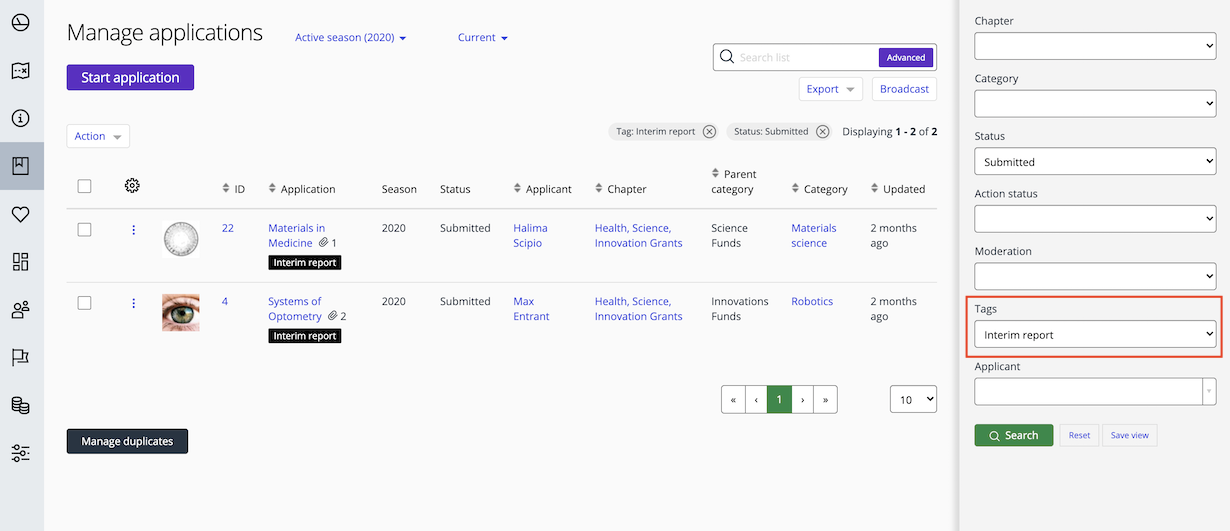Click the Start application button
Viewport: 1230px width, 531px height.
(x=130, y=78)
